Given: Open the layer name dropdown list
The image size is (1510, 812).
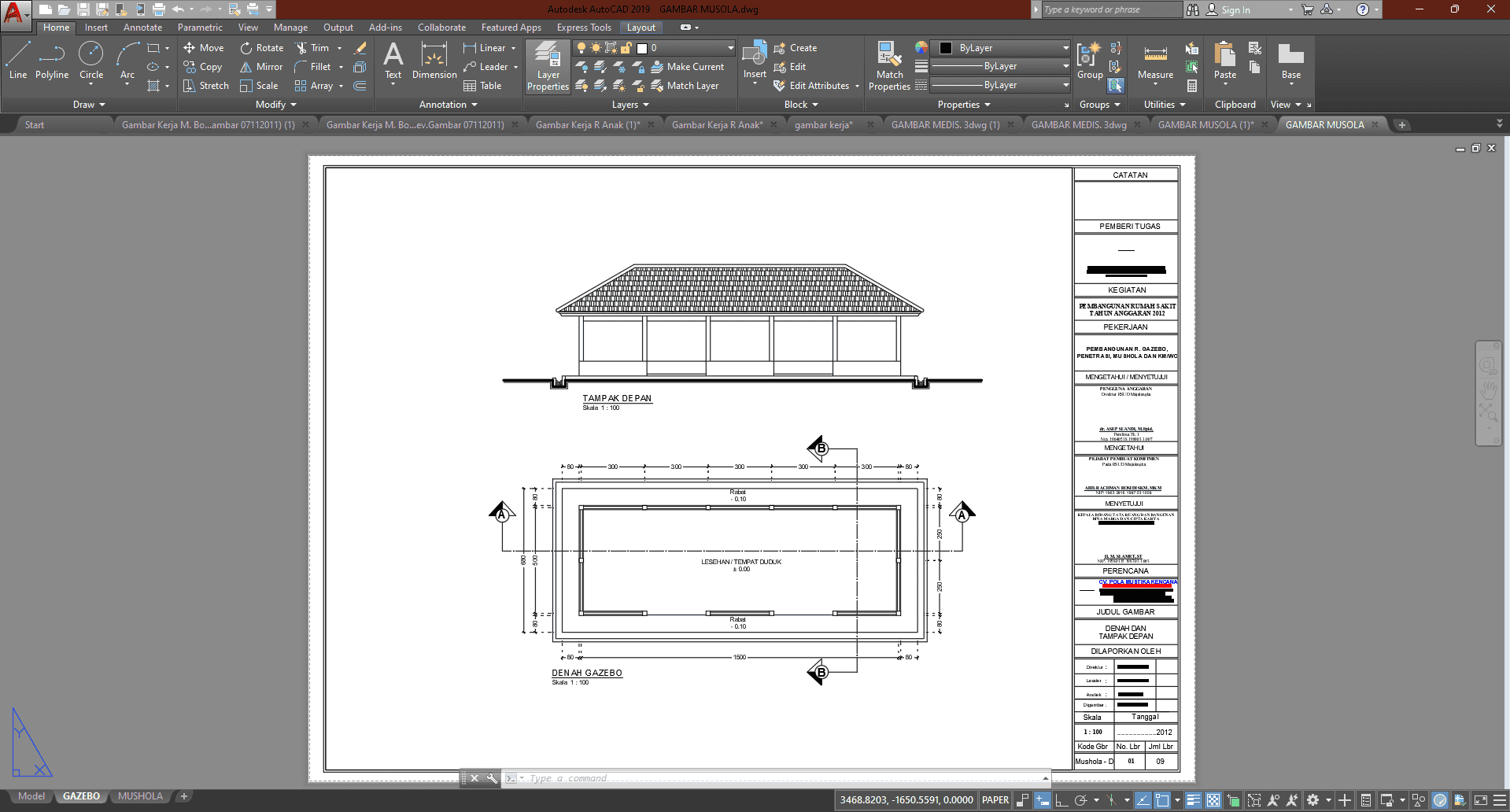Looking at the screenshot, I should 730,48.
